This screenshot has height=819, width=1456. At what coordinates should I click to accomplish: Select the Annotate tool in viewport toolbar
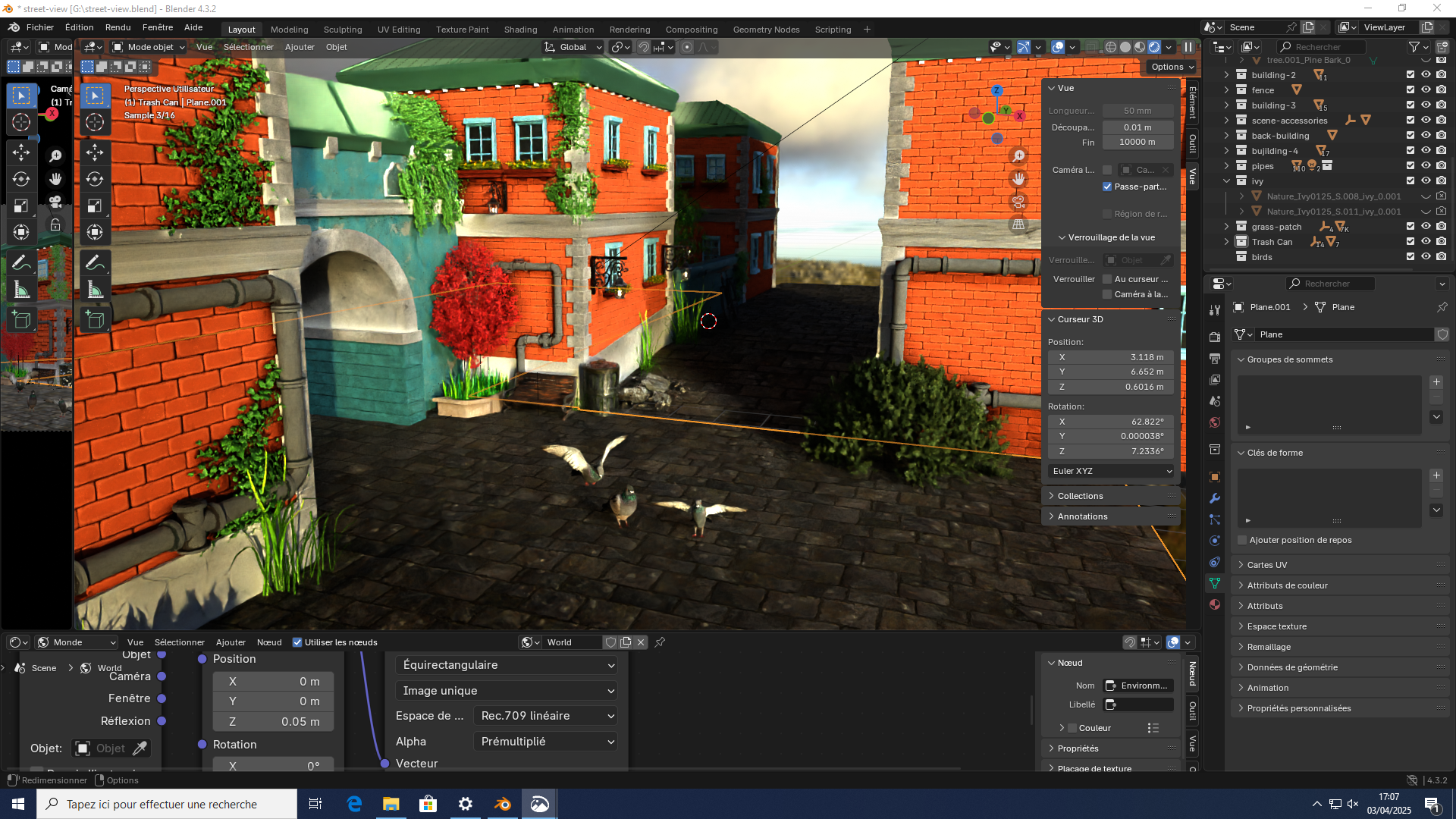[95, 262]
